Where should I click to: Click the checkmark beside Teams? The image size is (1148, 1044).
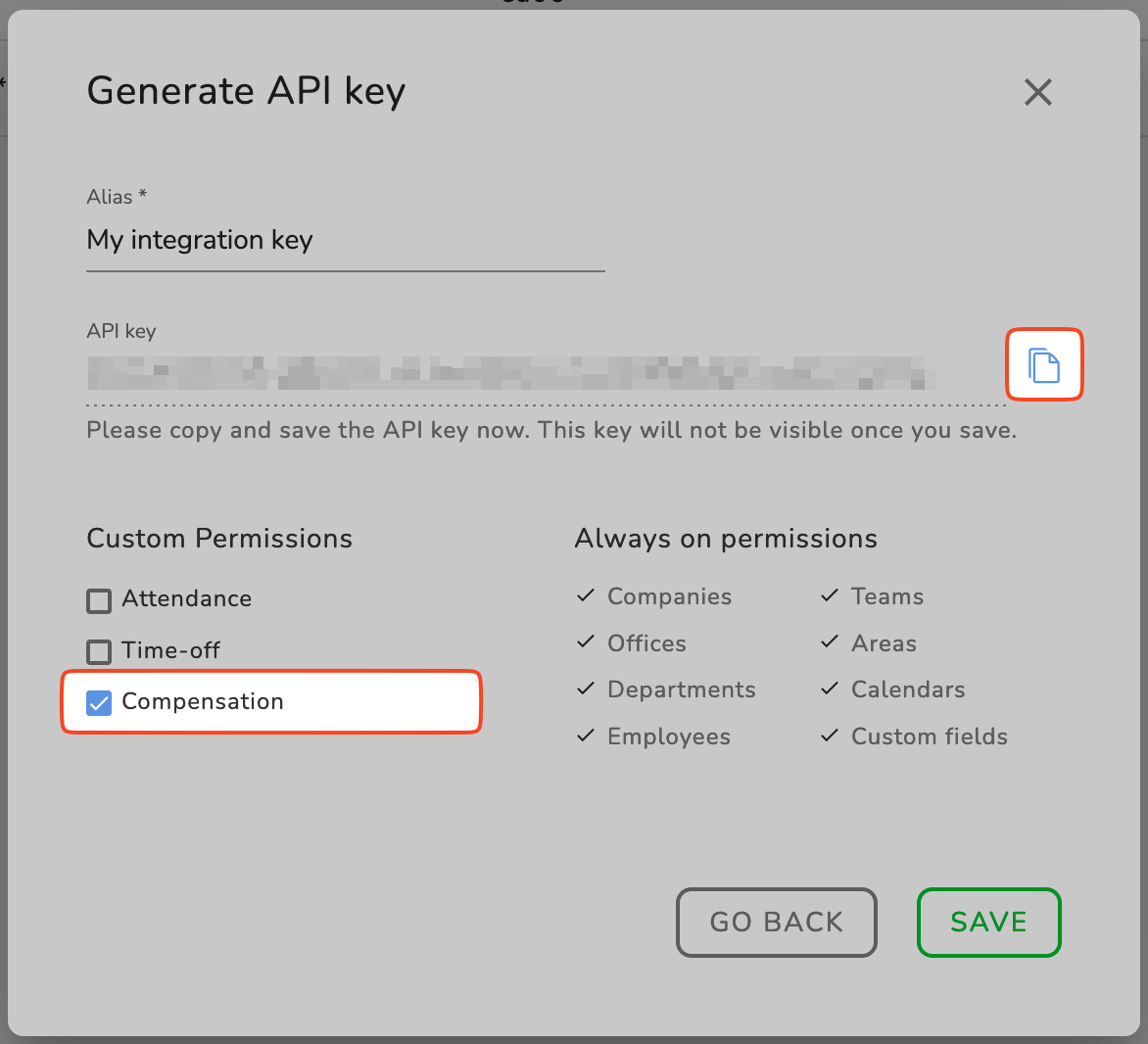point(830,595)
